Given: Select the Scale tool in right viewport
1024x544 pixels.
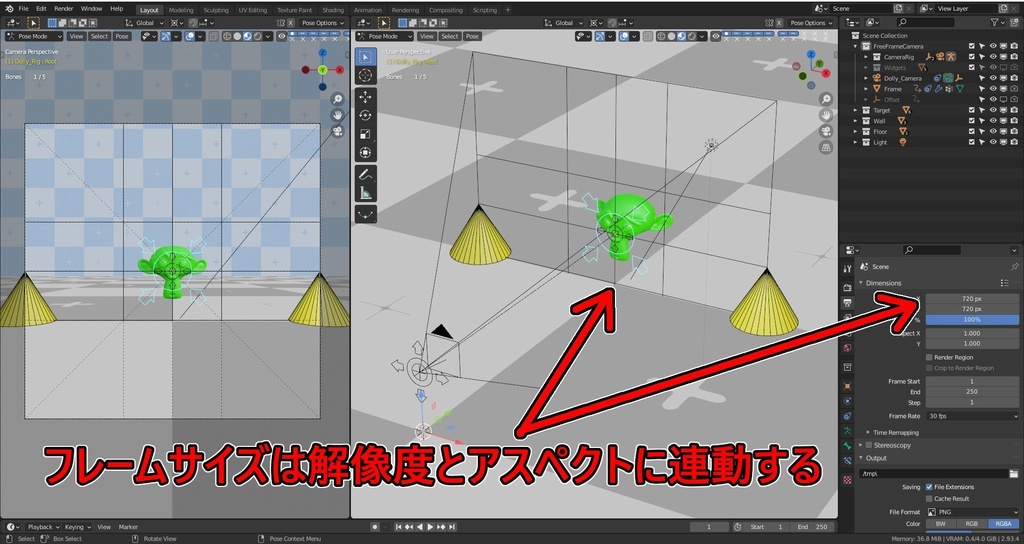Looking at the screenshot, I should click(x=365, y=135).
